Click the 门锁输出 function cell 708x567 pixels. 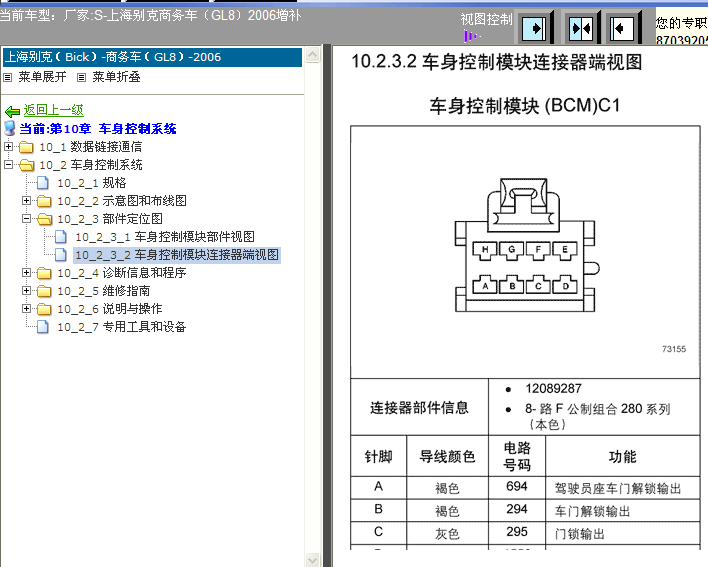click(x=622, y=533)
